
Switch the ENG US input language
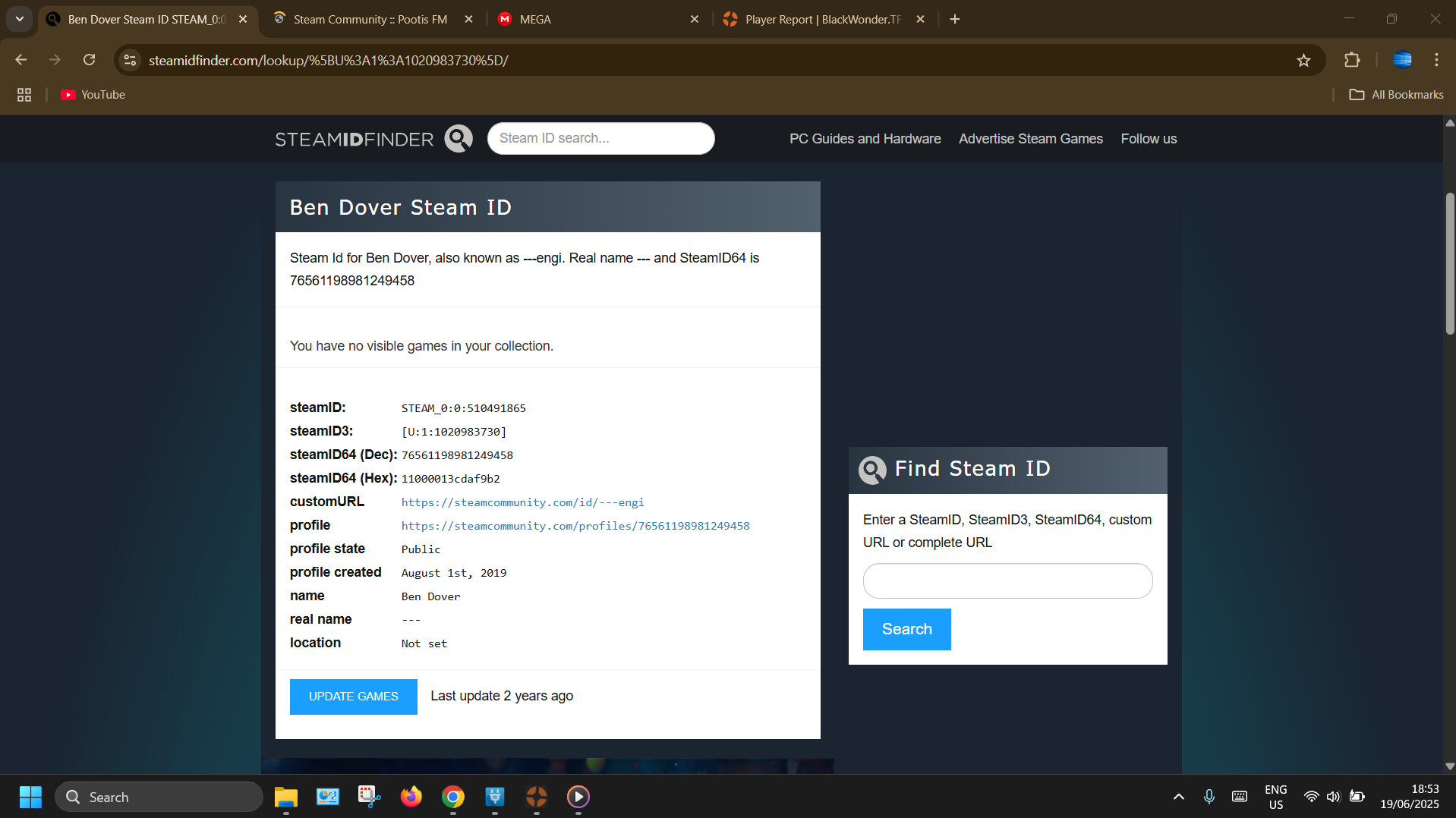[x=1276, y=797]
